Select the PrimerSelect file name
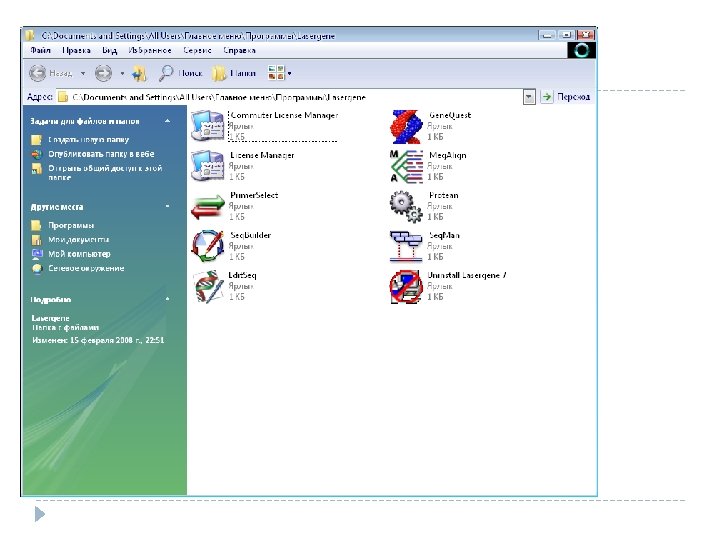The image size is (720, 540). pos(254,195)
